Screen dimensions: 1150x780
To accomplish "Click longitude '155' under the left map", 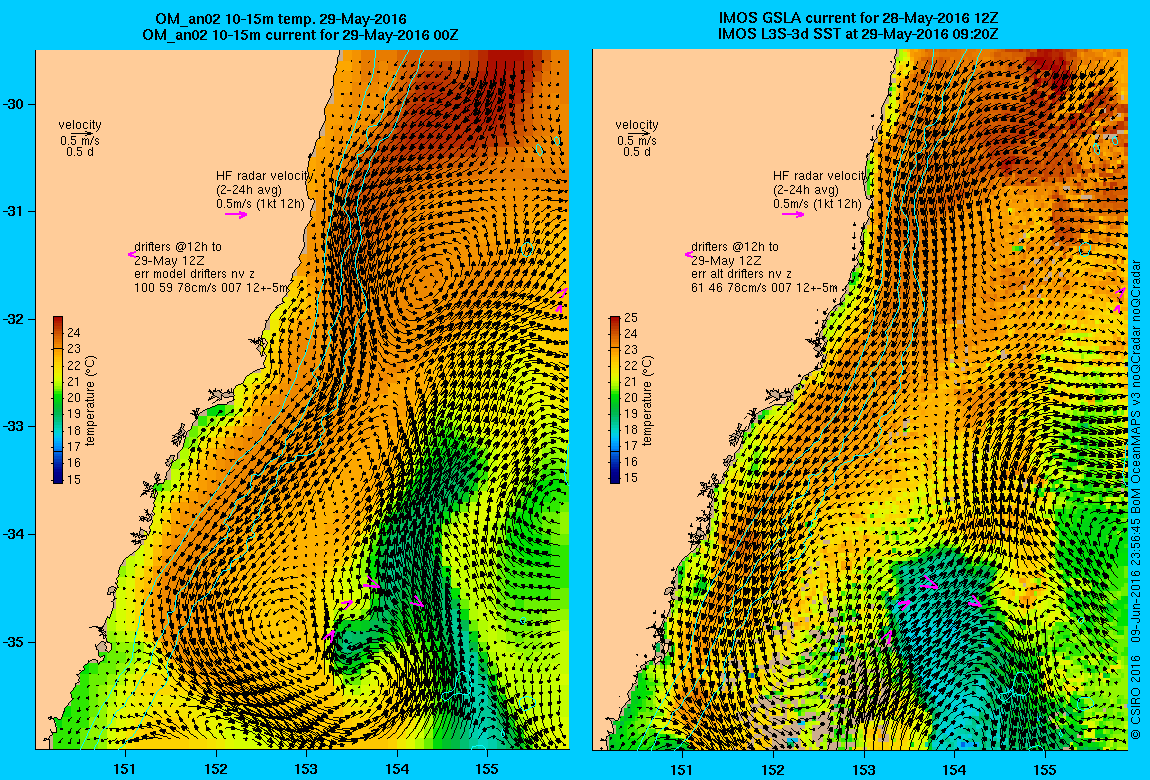I will point(487,769).
